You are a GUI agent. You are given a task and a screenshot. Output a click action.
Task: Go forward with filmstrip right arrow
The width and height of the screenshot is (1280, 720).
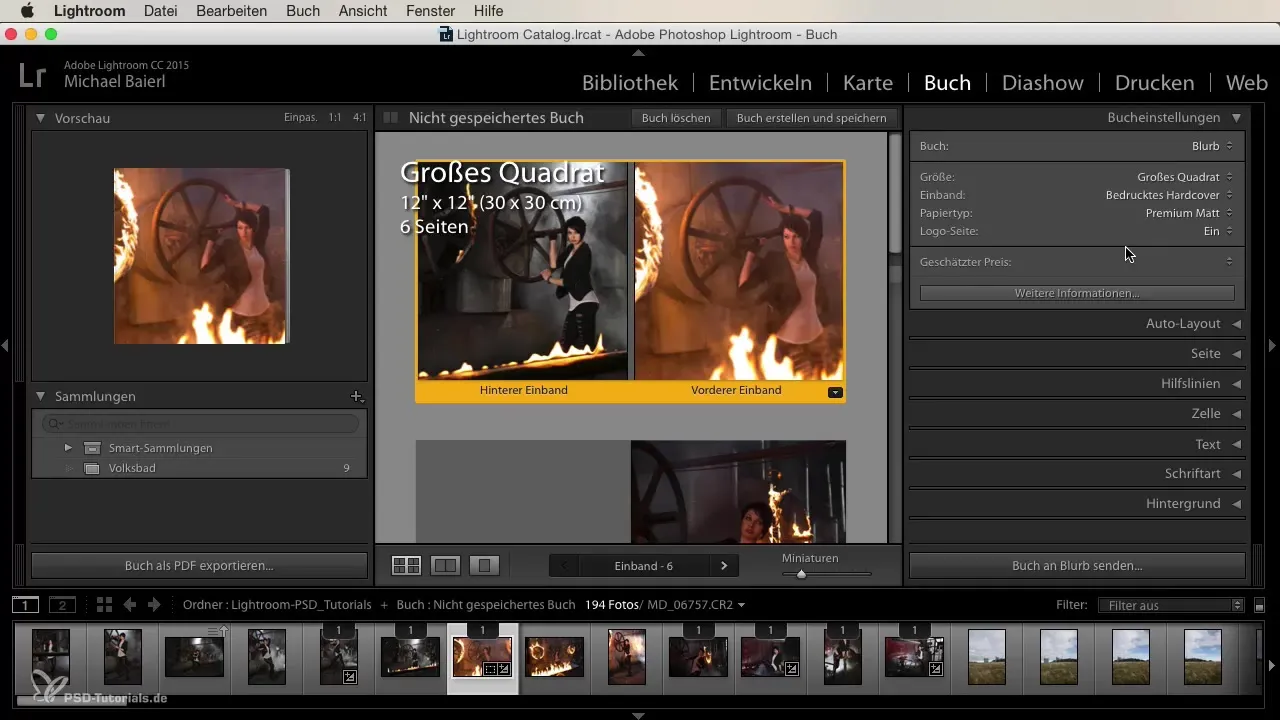(154, 605)
